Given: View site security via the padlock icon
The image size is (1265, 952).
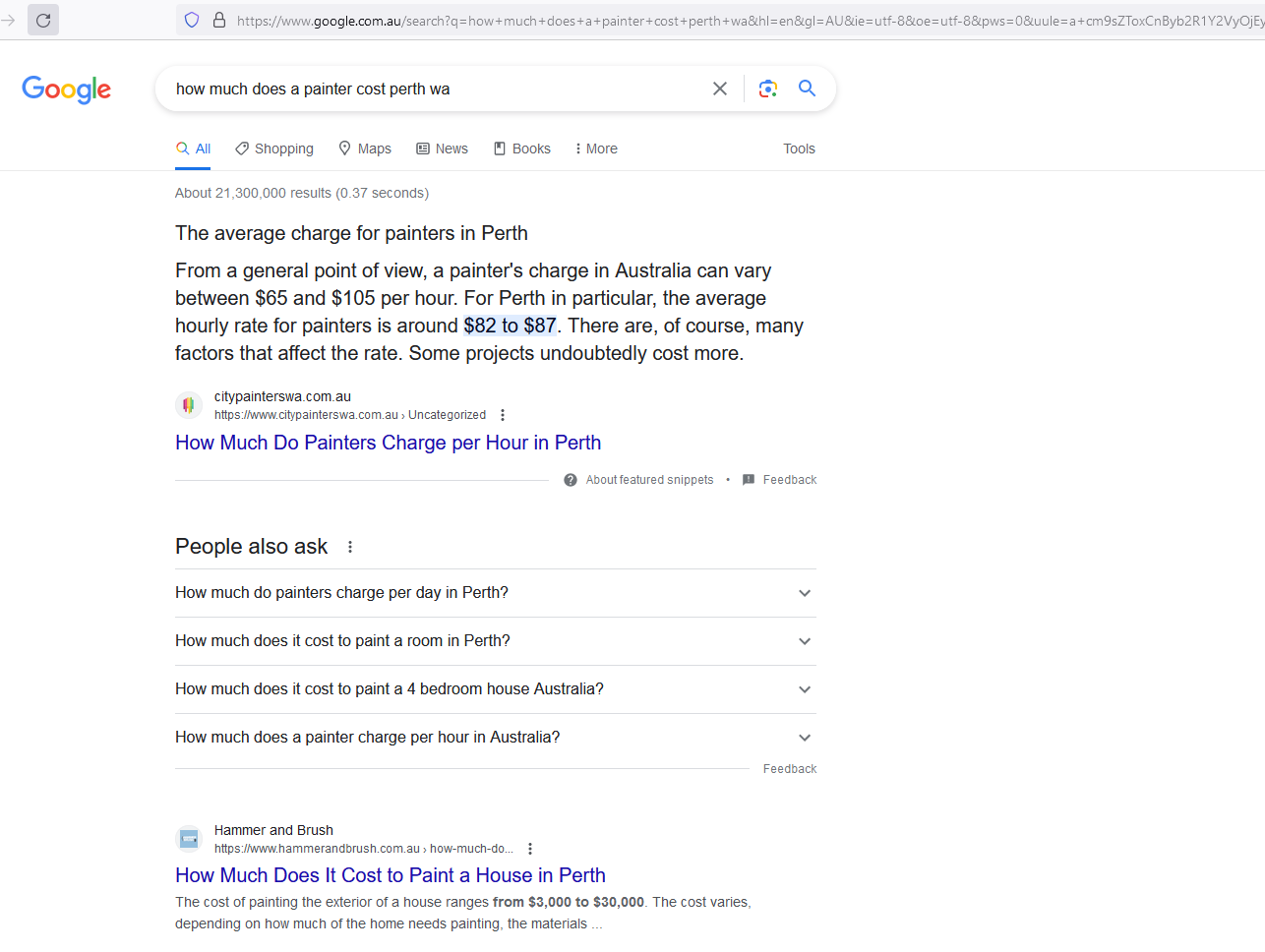Looking at the screenshot, I should [219, 20].
